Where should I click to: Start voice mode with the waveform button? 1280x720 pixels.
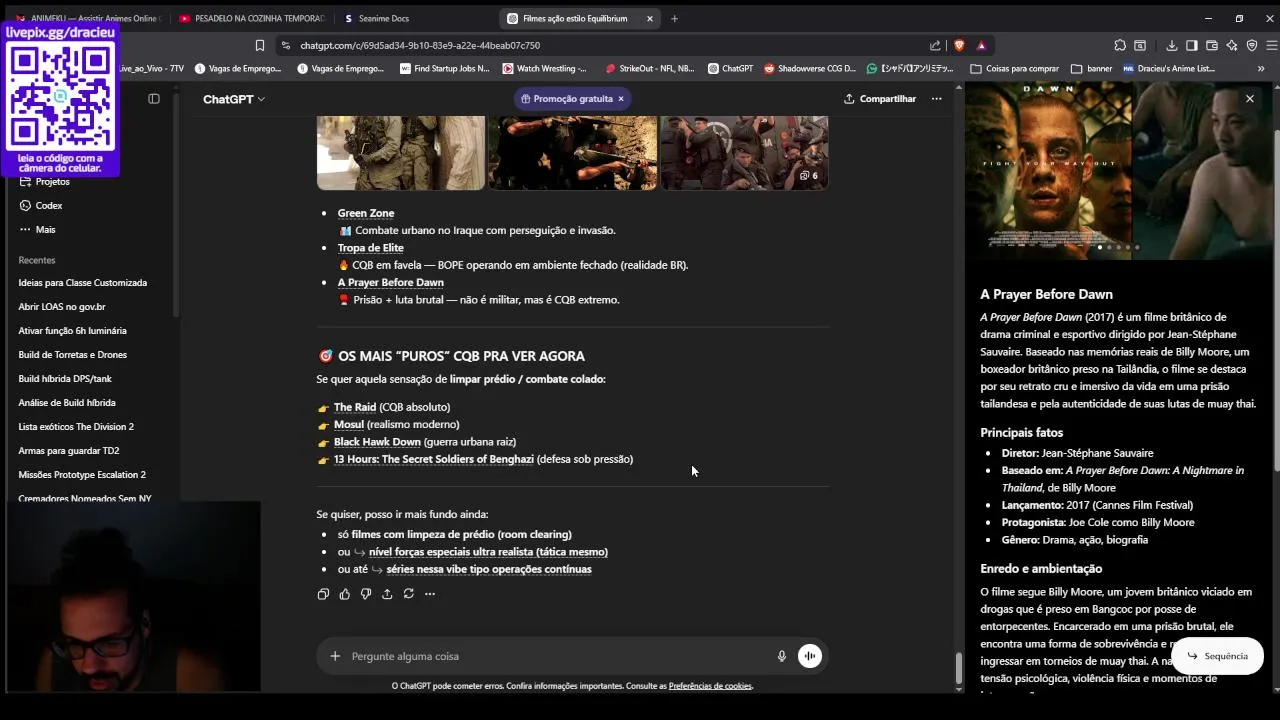point(810,656)
